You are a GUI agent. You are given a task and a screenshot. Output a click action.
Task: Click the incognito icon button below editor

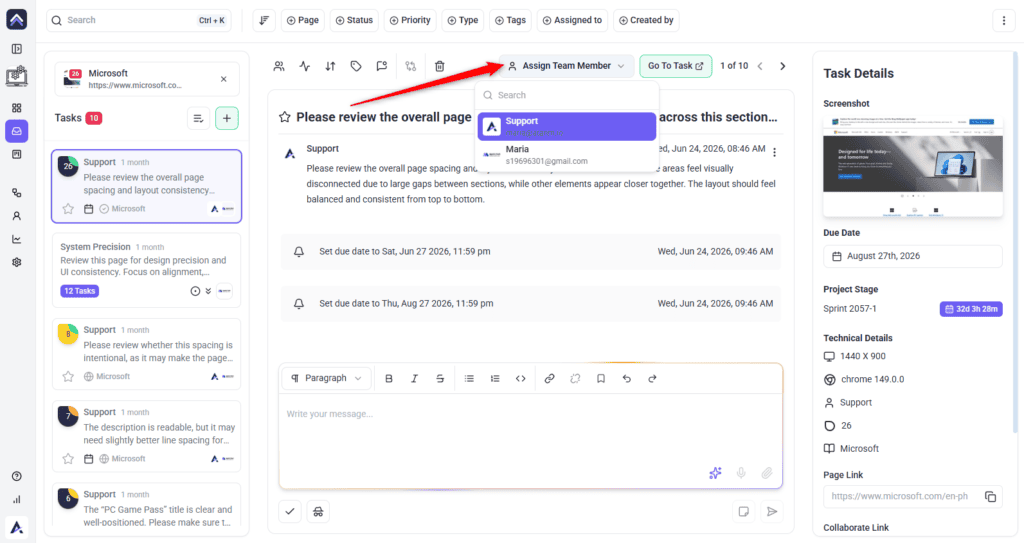click(x=318, y=512)
